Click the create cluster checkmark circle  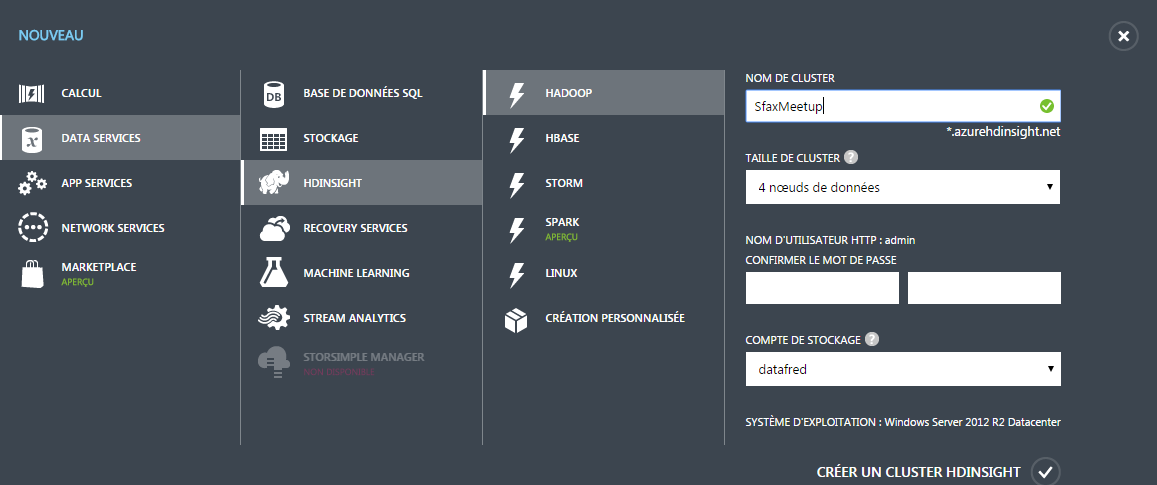[x=1045, y=472]
